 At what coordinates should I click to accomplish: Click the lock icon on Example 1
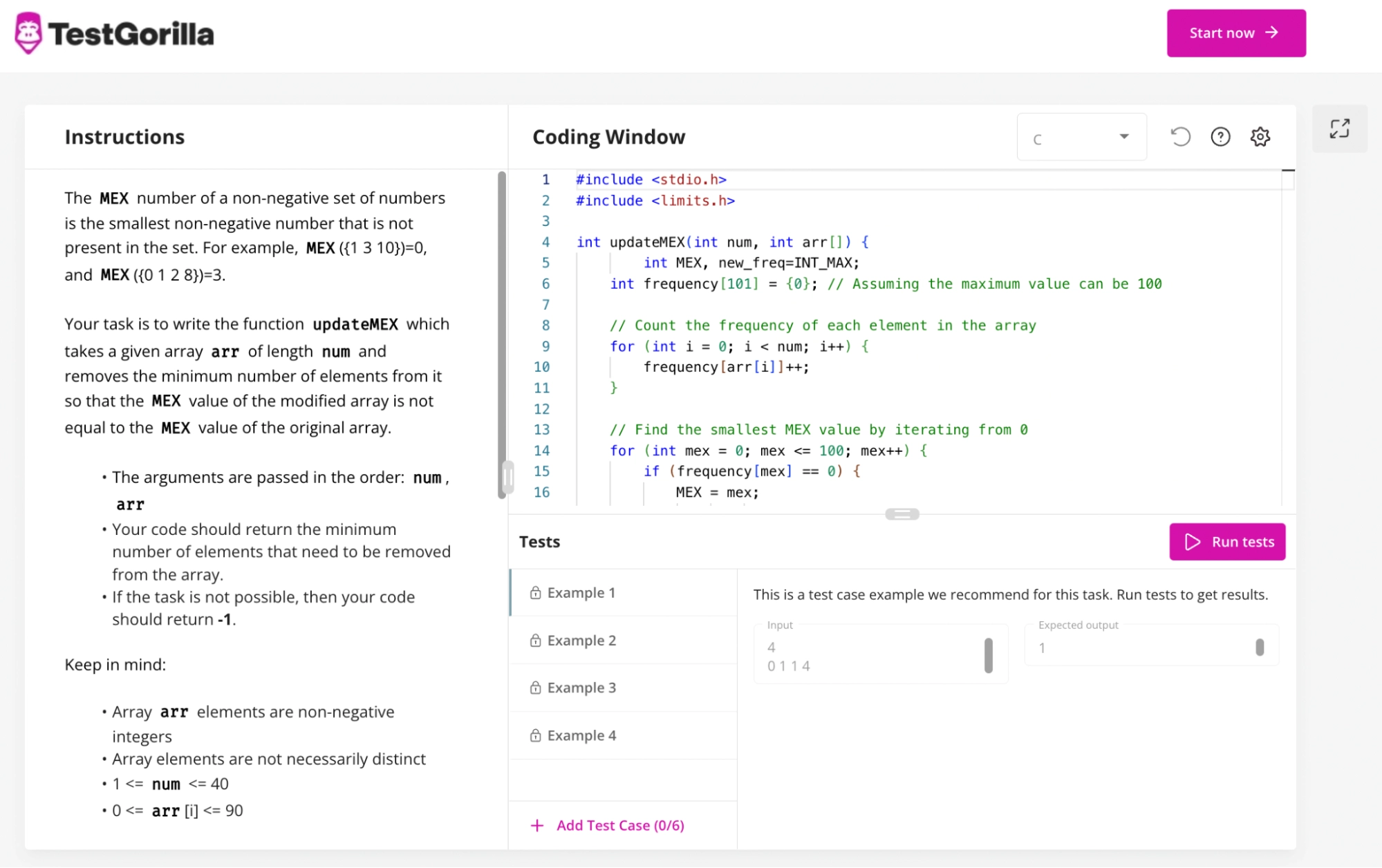(535, 593)
